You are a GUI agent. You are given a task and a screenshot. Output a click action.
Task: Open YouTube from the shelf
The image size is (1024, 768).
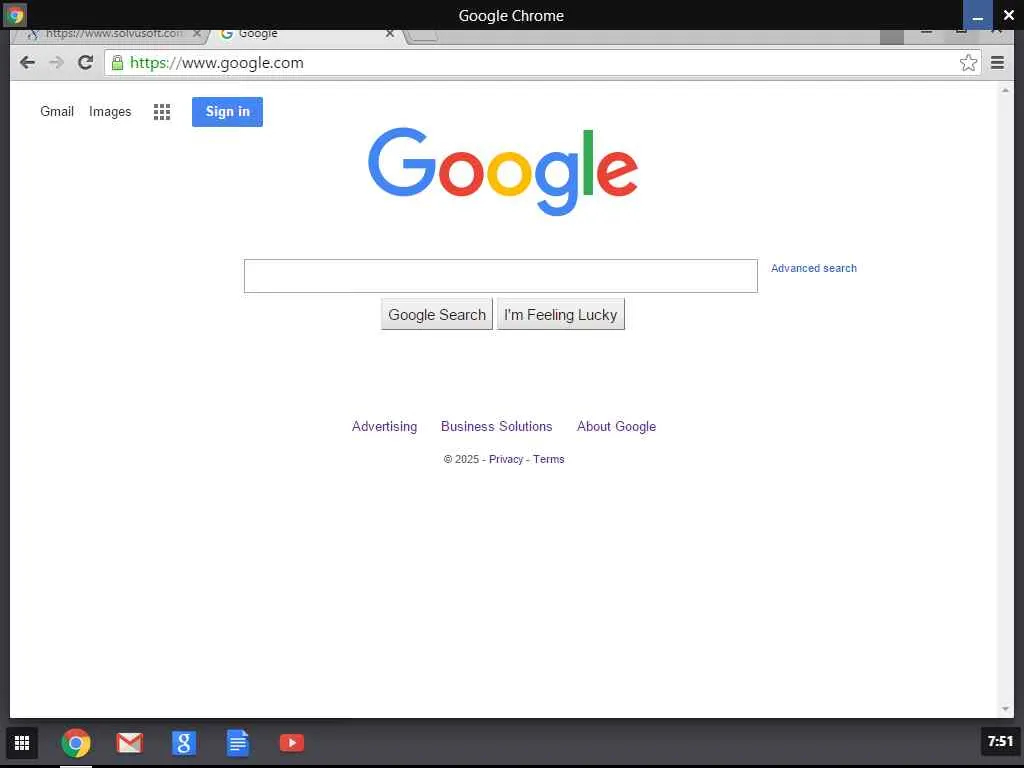[x=292, y=743]
